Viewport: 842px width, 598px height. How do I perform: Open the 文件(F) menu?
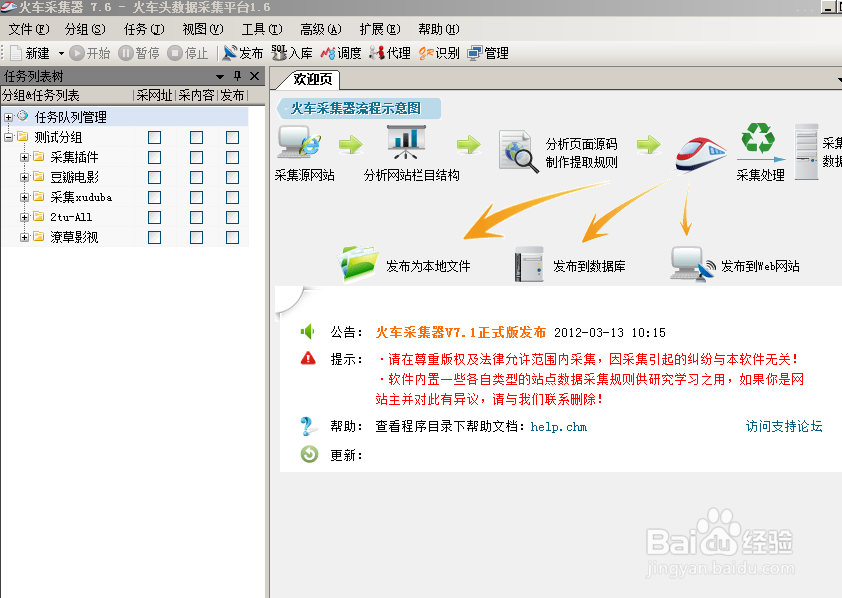click(x=29, y=29)
